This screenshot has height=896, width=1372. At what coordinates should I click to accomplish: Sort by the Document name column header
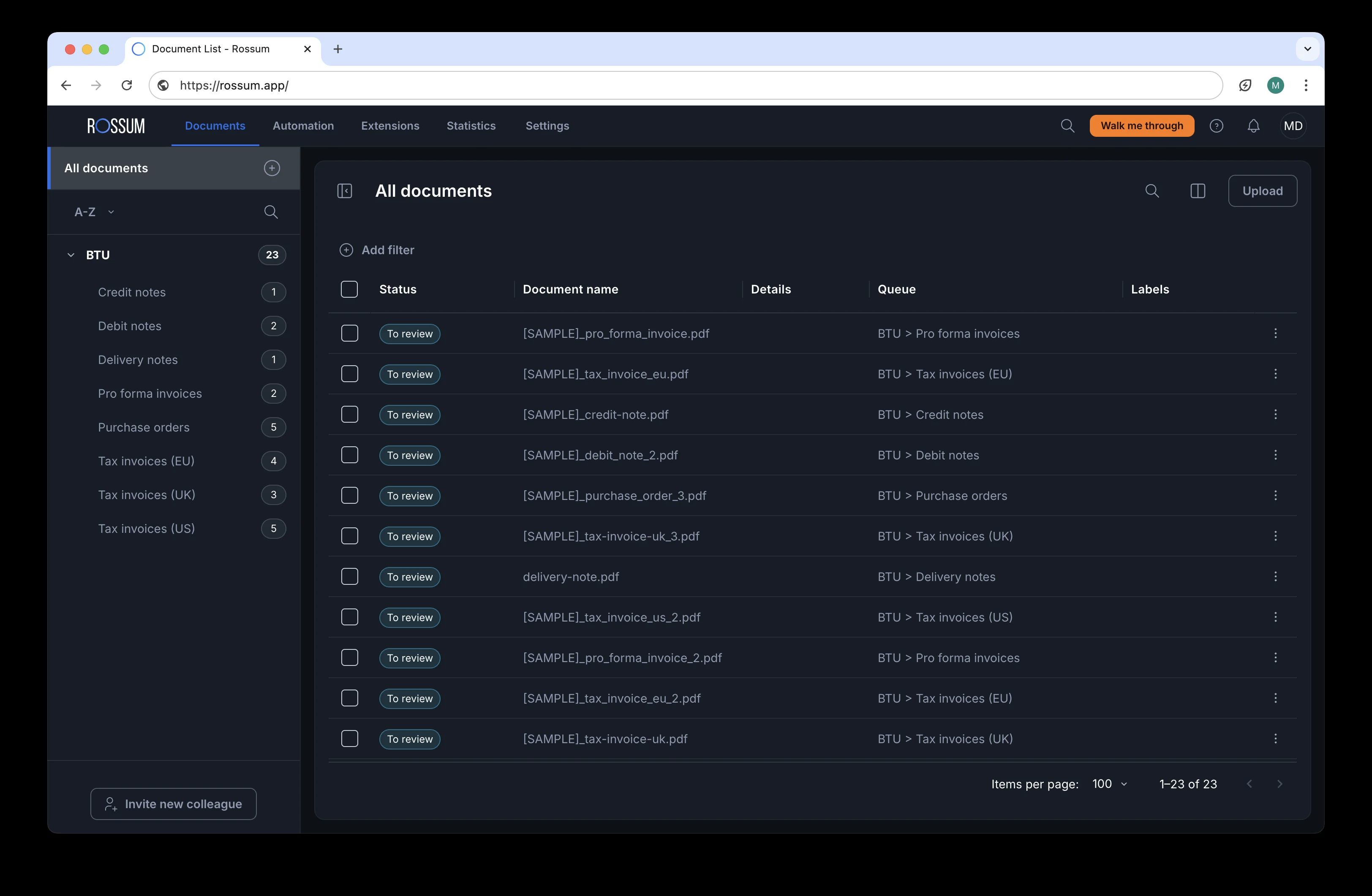click(x=570, y=289)
